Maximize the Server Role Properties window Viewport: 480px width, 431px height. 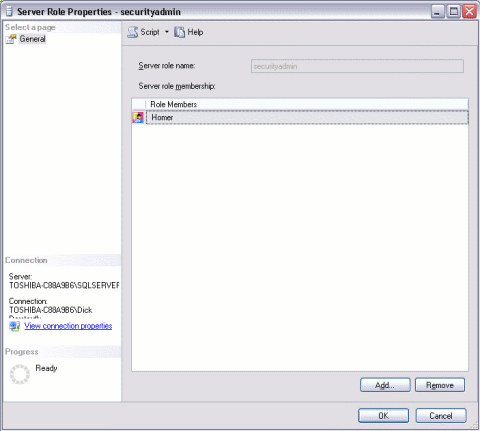(x=453, y=12)
